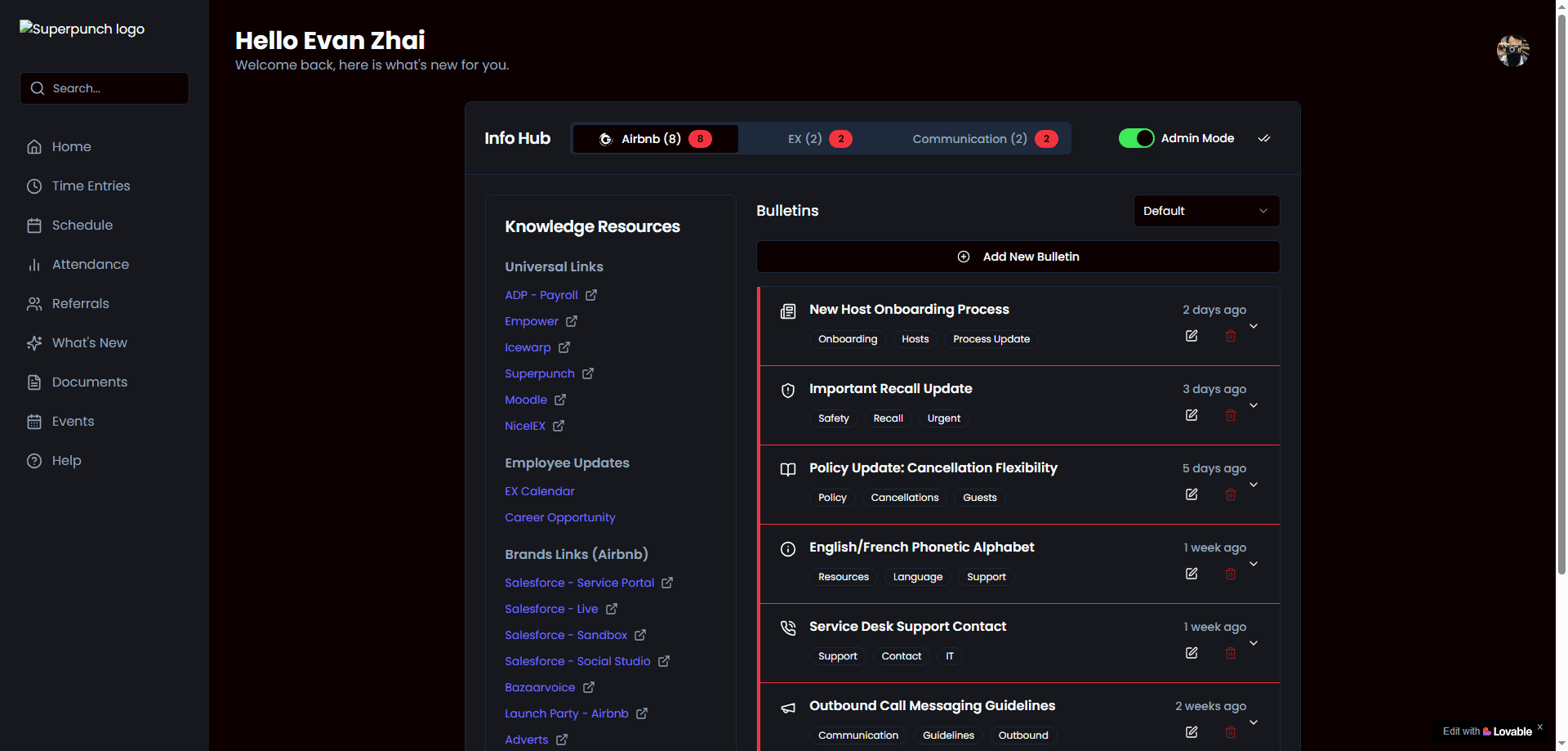Delete the Policy Update: Cancellation Flexibility bulletin
This screenshot has height=751, width=1568.
1231,494
